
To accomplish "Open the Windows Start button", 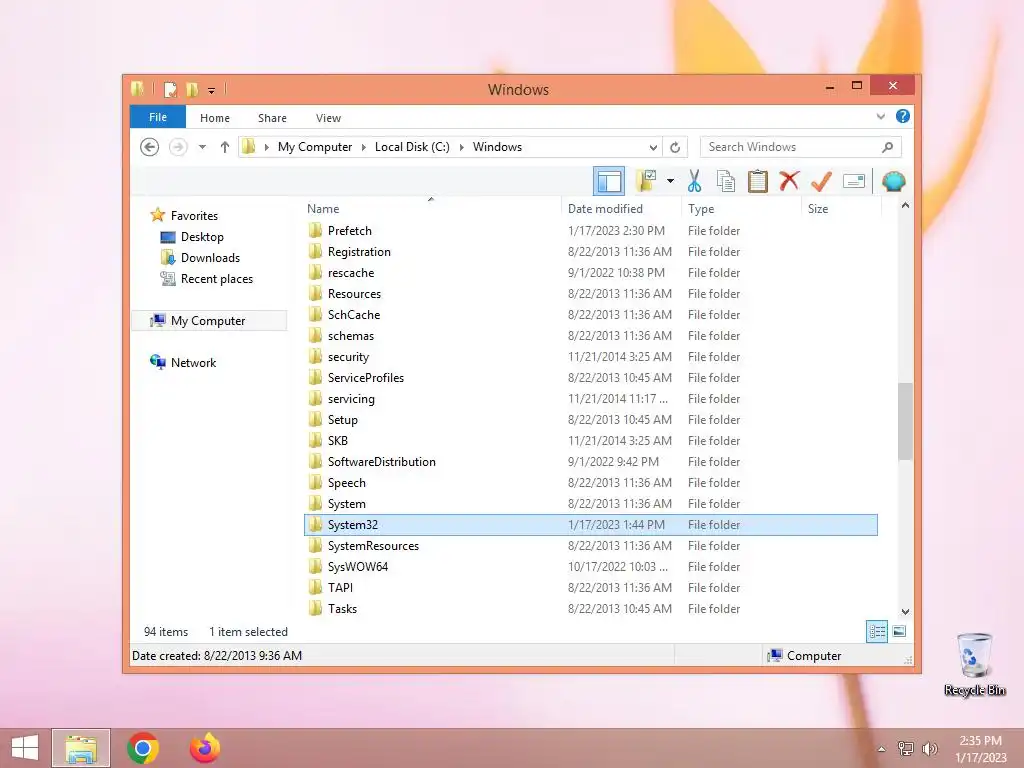I will pos(25,748).
